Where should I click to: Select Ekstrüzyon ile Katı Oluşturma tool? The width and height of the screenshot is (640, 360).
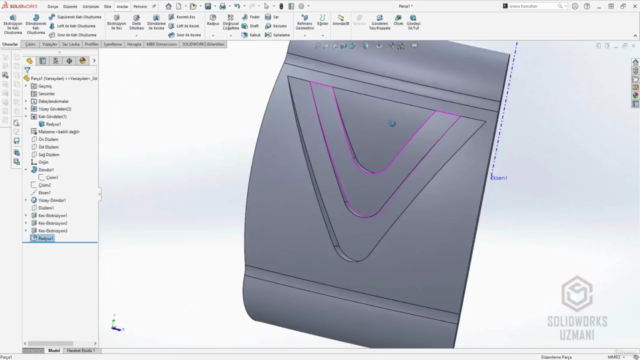(13, 24)
